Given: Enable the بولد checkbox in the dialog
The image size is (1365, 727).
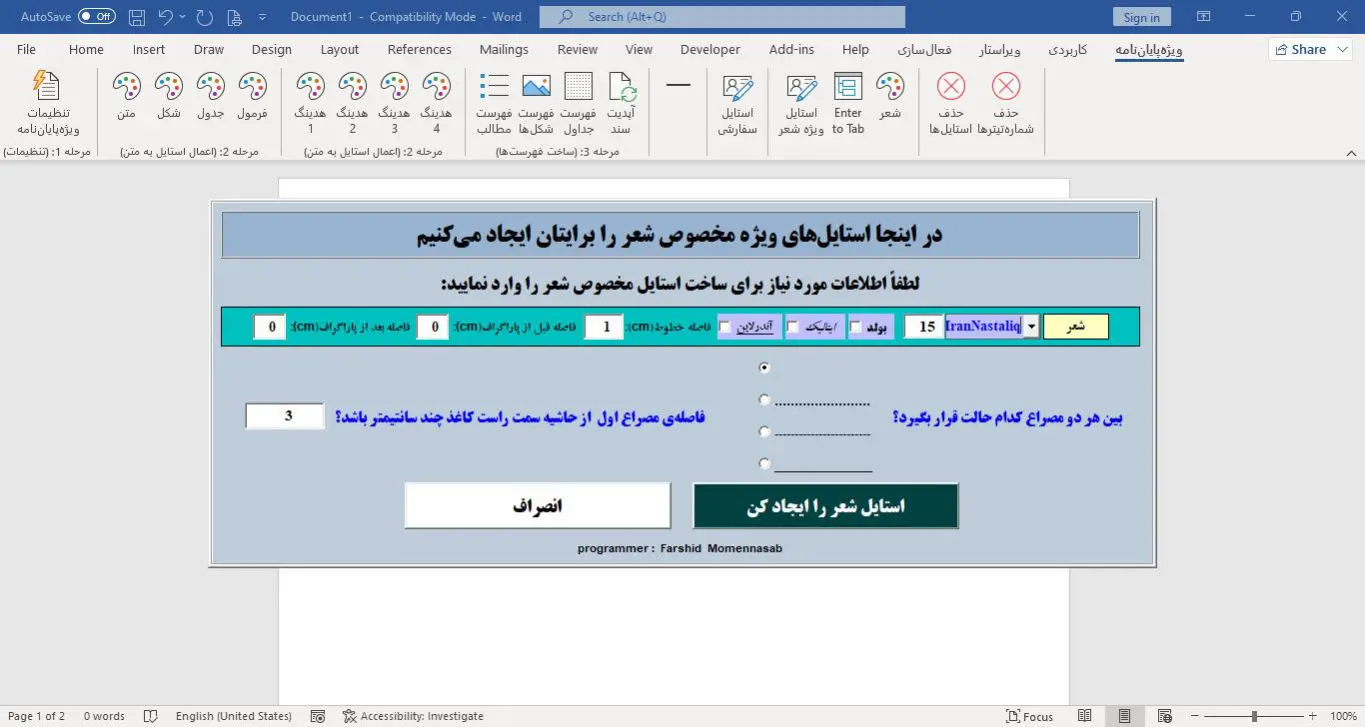Looking at the screenshot, I should click(x=855, y=326).
